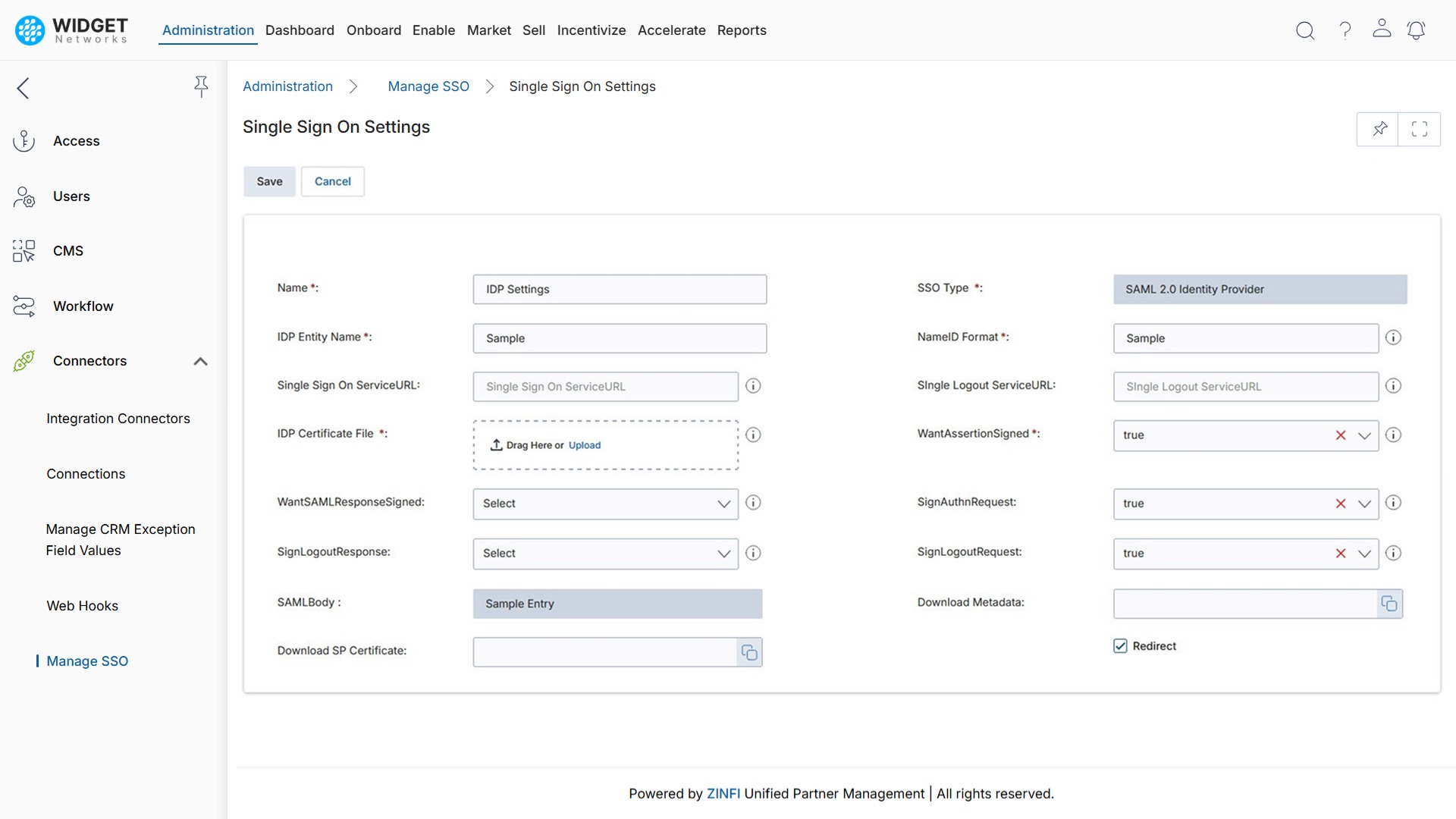Collapse the sidebar with the back arrow icon
Viewport: 1456px width, 819px height.
tap(23, 88)
